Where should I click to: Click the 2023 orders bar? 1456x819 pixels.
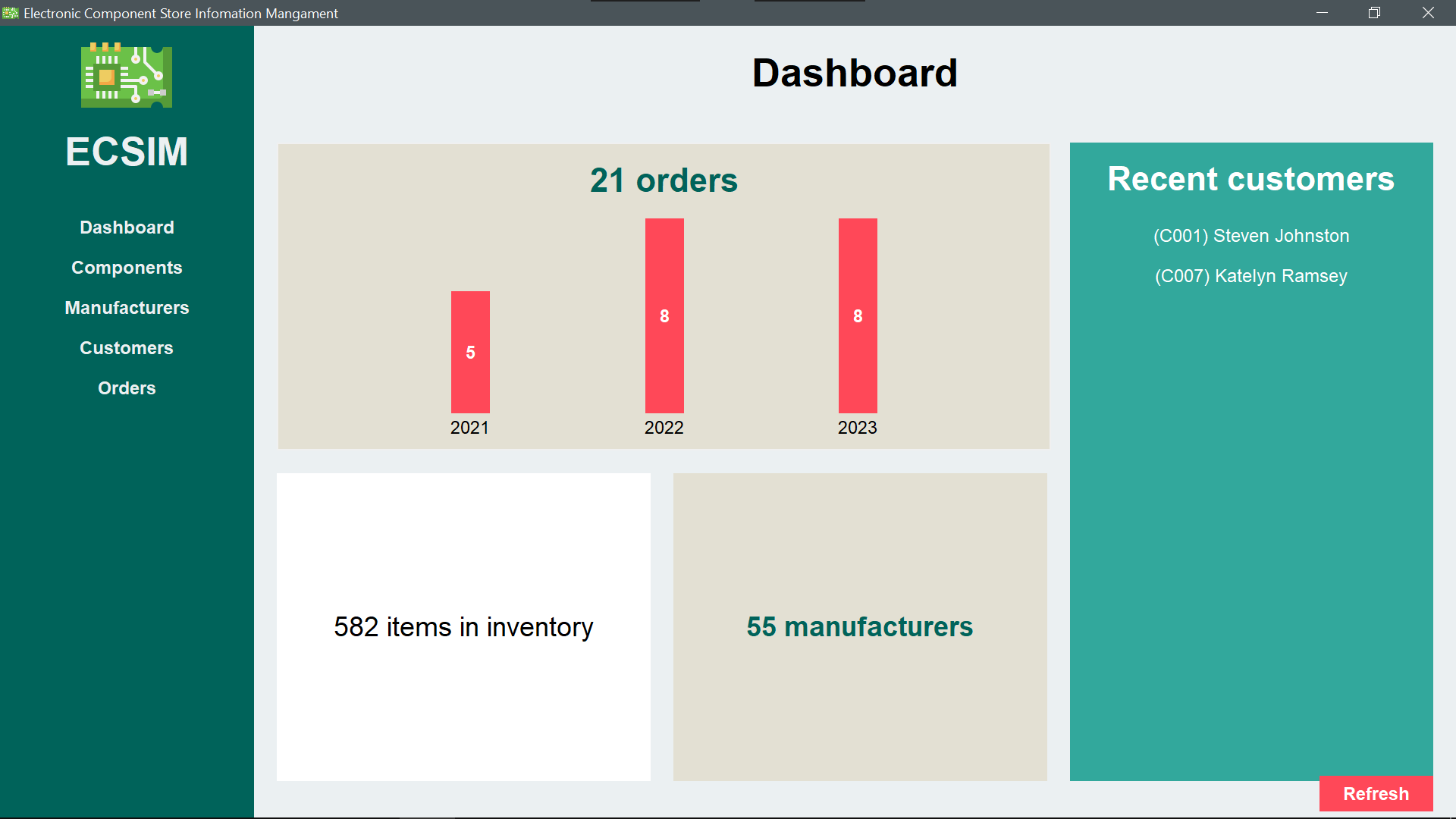858,315
